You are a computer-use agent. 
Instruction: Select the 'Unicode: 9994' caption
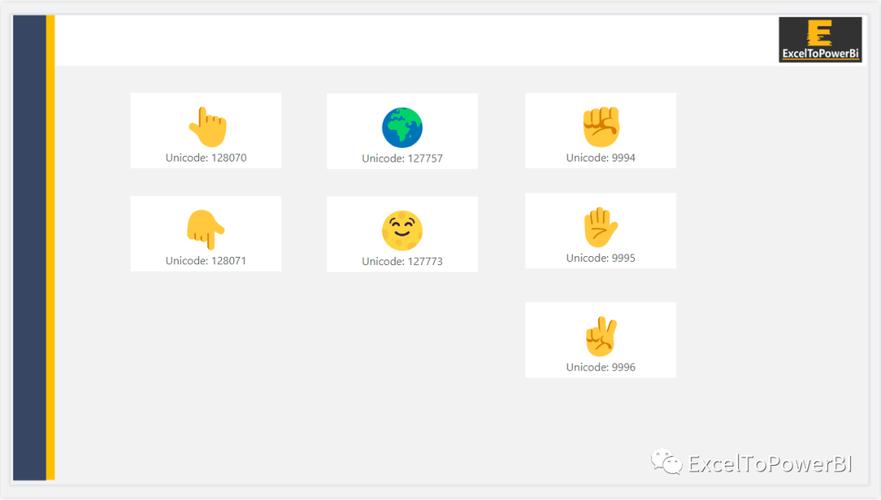(600, 158)
